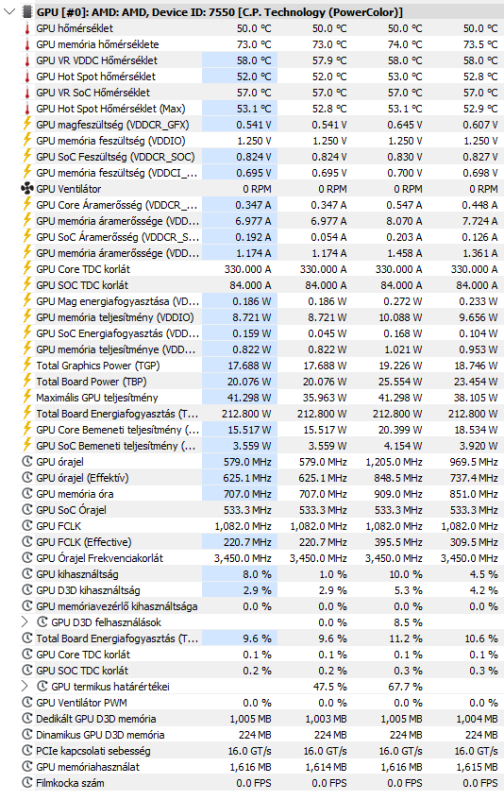Click clock icon beside GPU órajel
The width and height of the screenshot is (504, 800).
coord(27,462)
